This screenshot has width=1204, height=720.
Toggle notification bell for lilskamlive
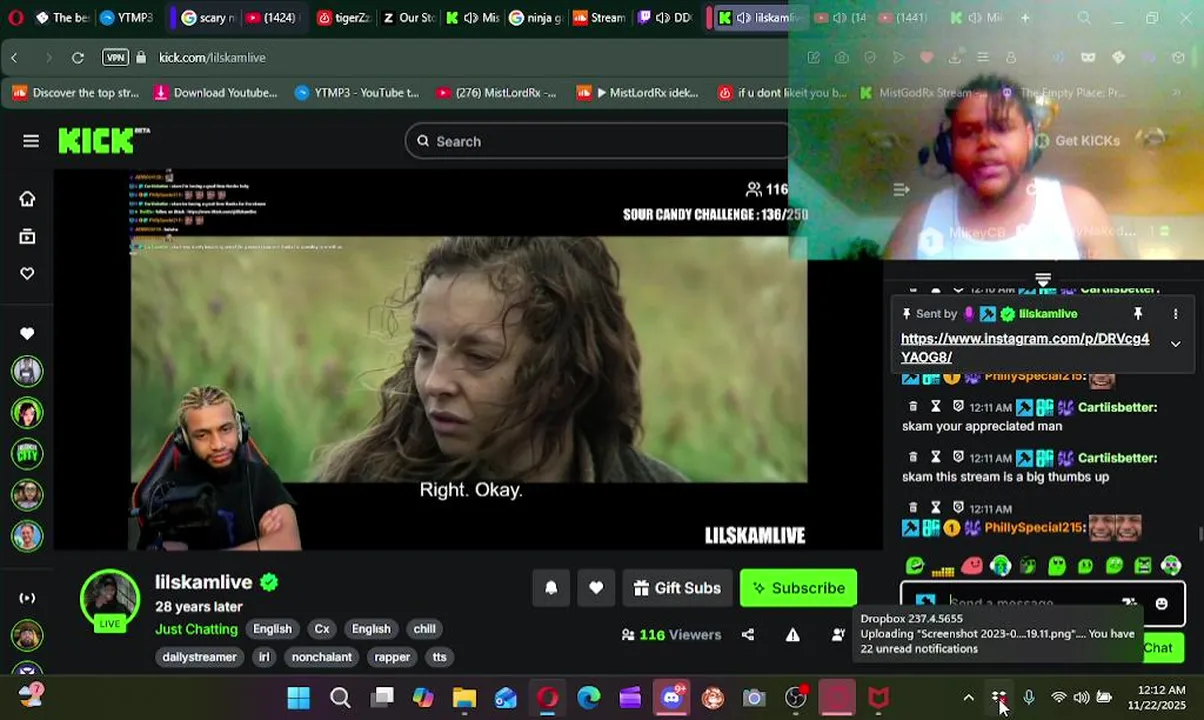[551, 588]
